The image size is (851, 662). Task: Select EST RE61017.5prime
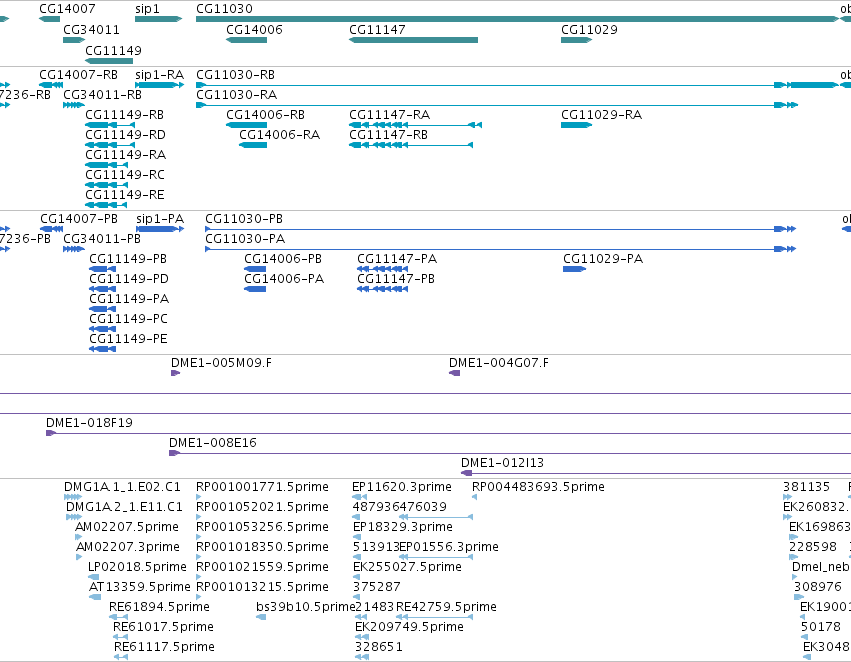tap(119, 637)
